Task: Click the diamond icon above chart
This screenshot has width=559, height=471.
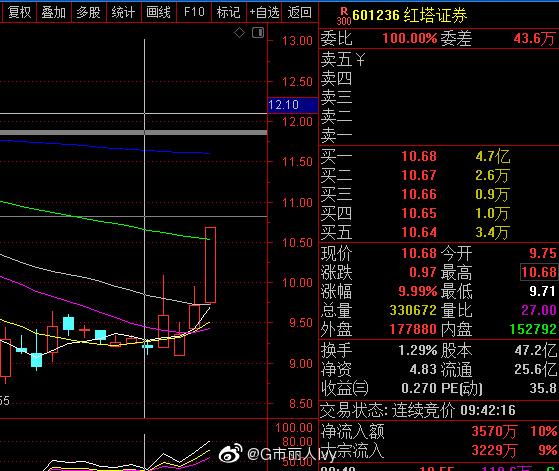Action: tap(239, 33)
